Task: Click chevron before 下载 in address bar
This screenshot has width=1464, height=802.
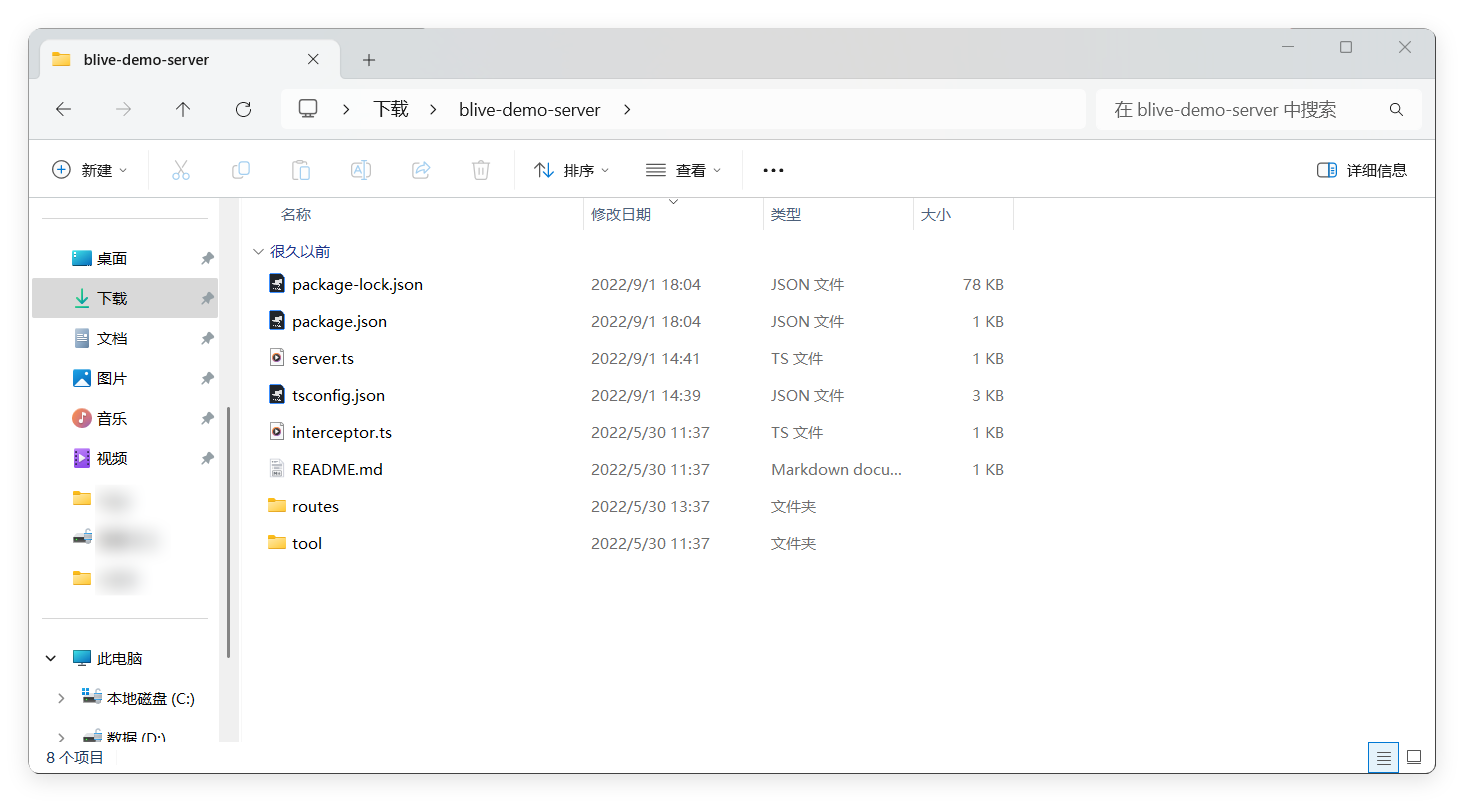Action: [x=346, y=110]
